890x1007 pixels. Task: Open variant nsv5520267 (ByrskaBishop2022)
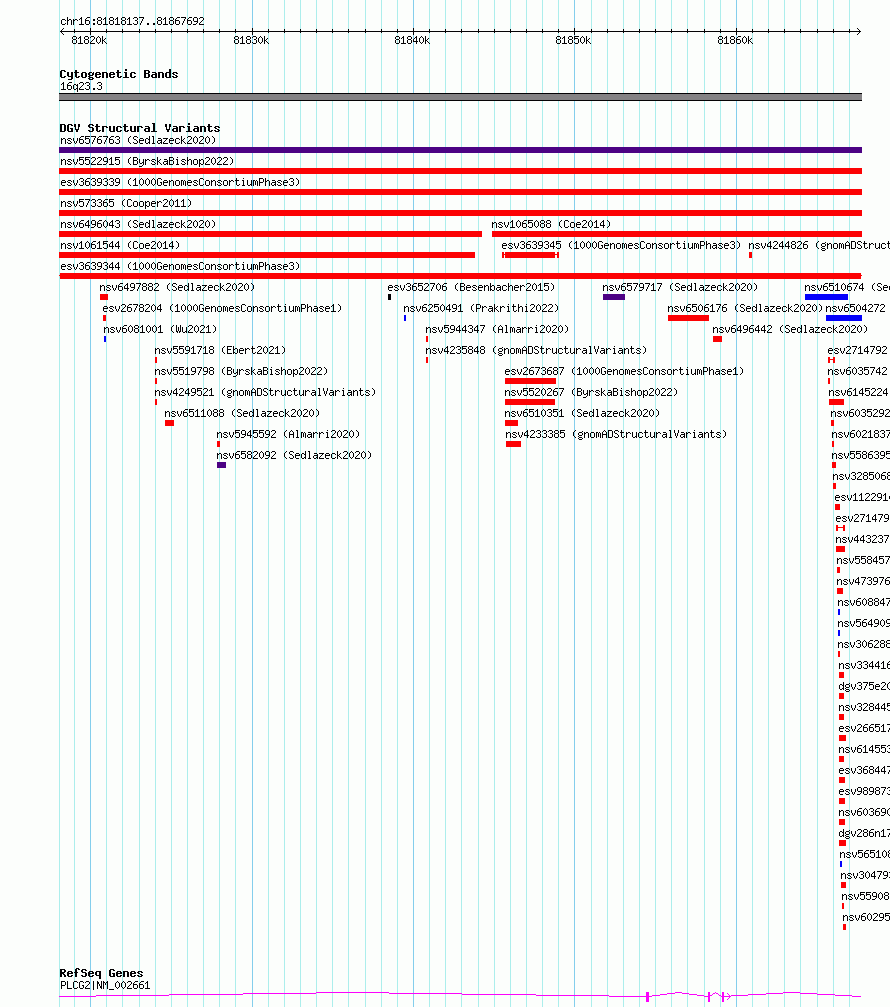591,392
